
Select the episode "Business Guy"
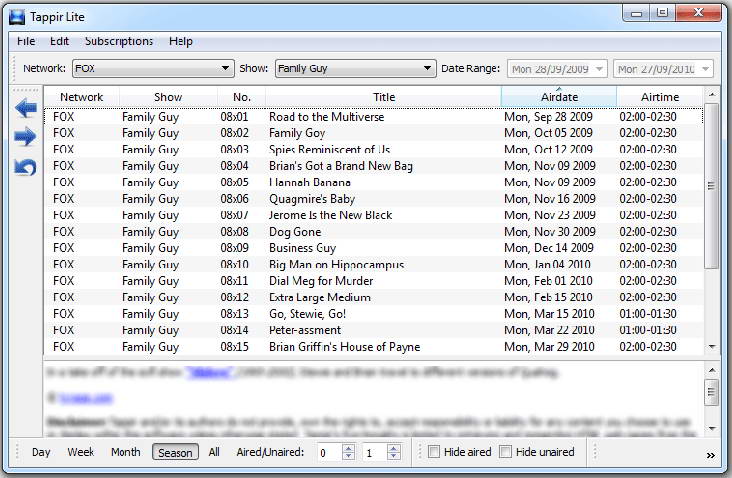point(373,248)
